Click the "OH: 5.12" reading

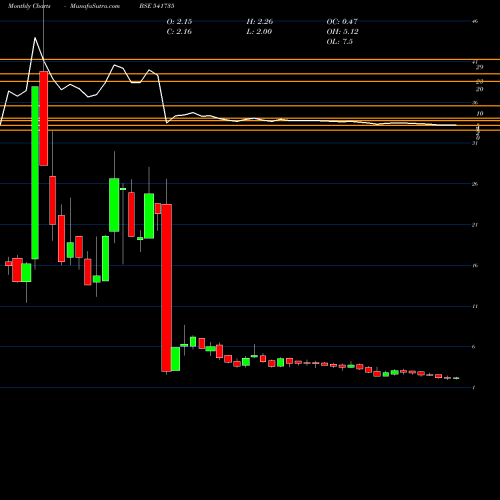tap(342, 32)
